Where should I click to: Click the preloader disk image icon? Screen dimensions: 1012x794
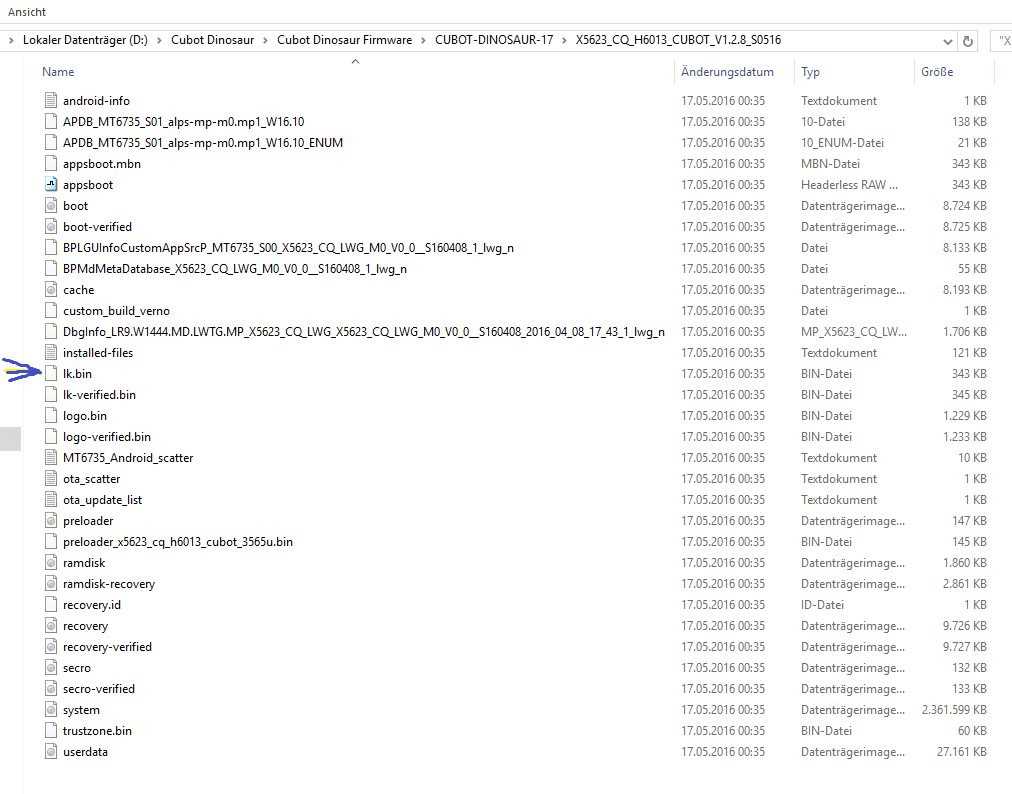(51, 520)
